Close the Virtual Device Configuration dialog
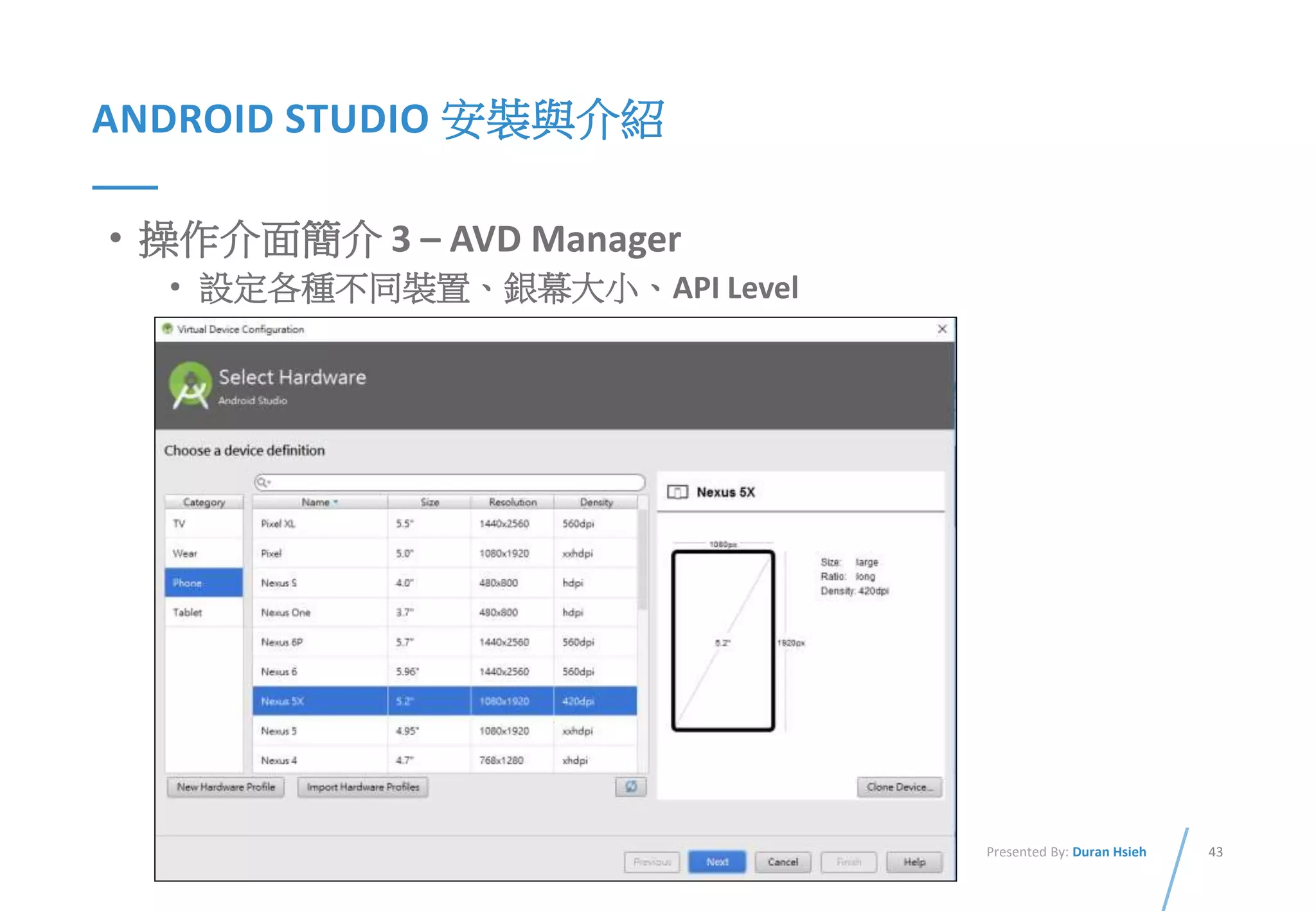 coord(942,329)
